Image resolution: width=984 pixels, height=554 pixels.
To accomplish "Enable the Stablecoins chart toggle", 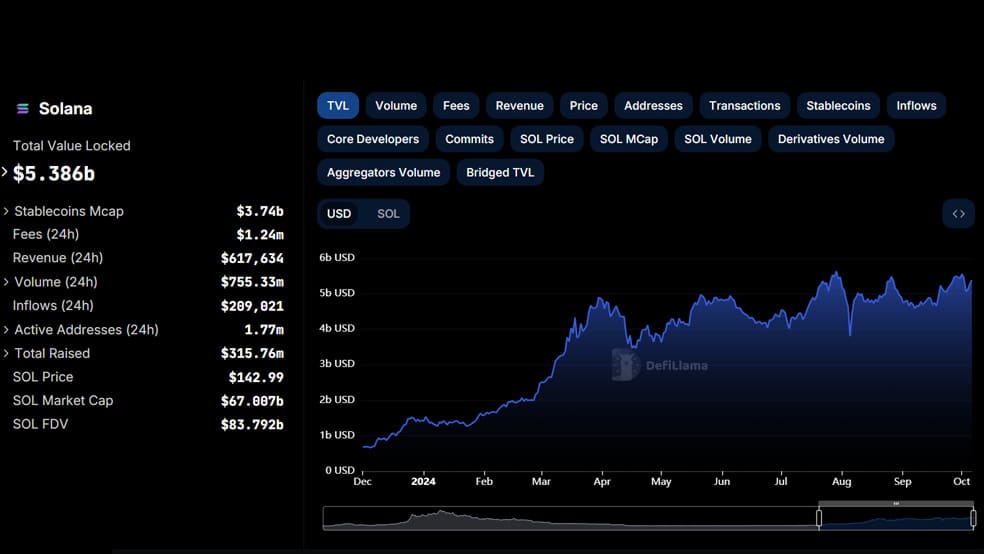I will 838,105.
